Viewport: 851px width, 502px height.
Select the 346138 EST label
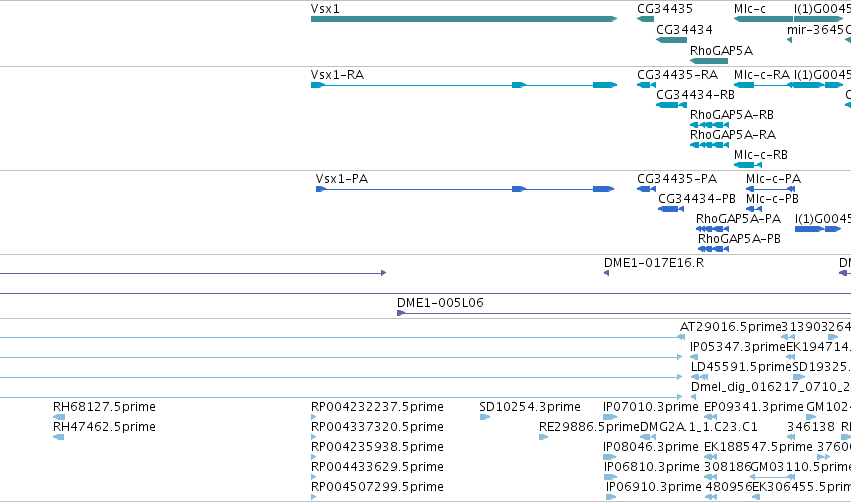[811, 427]
